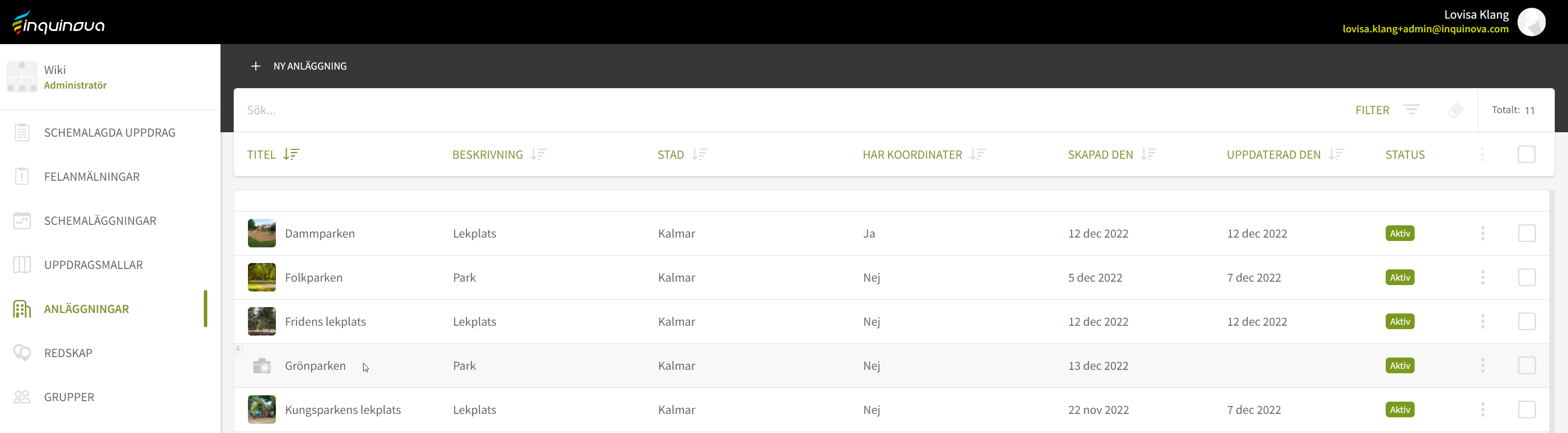Click the filter lines icon
Screen dimensions: 1568x433
tap(1411, 109)
